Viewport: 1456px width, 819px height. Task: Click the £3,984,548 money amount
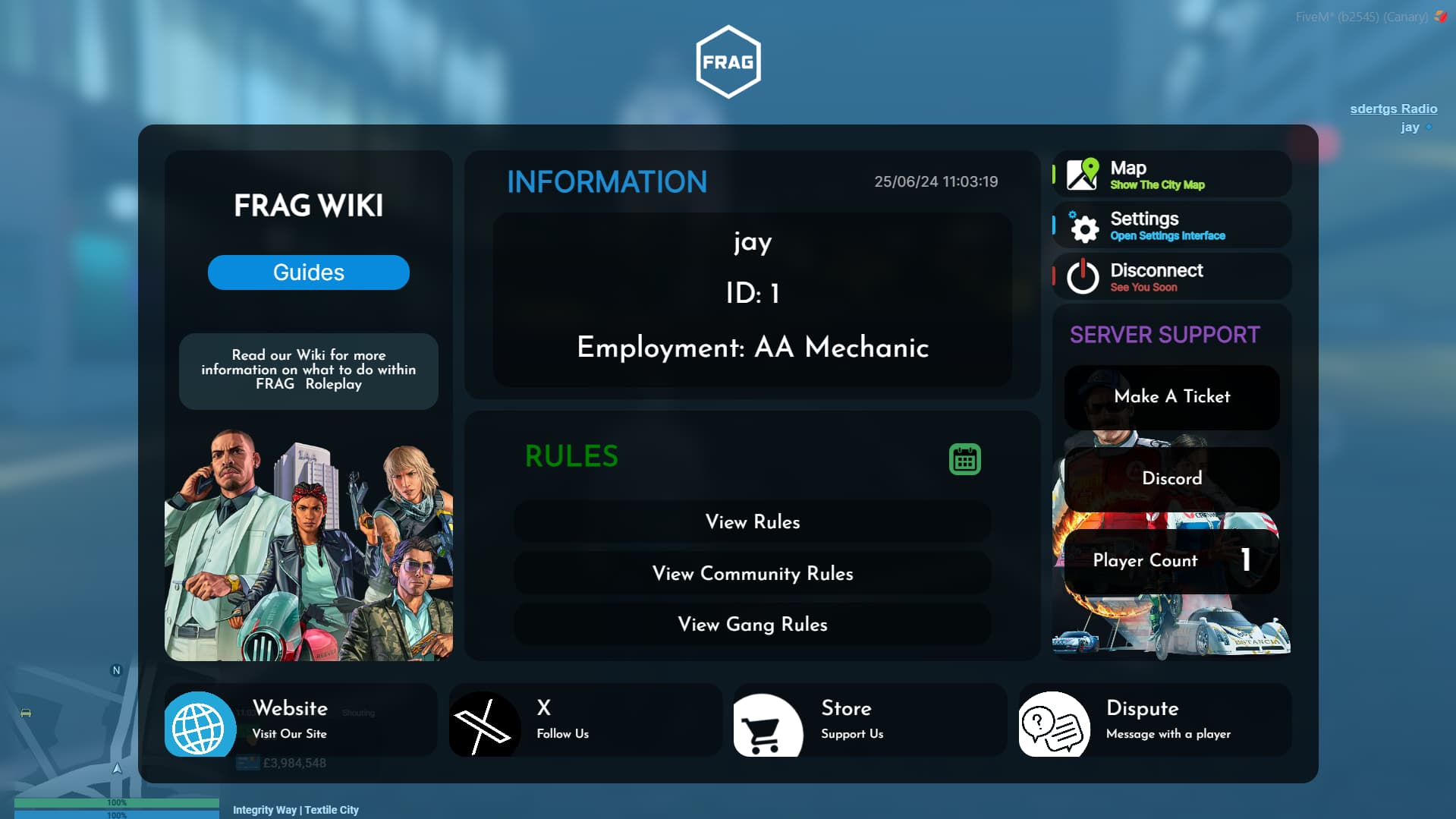click(294, 763)
